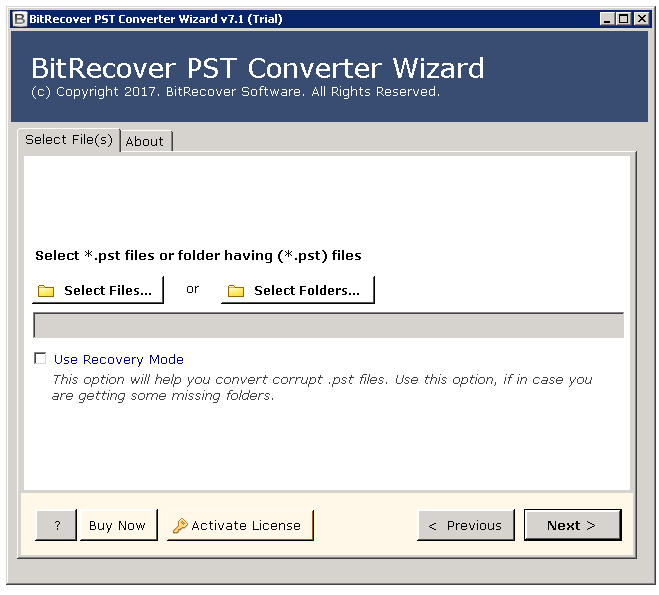Minimize the PST Converter Wizard window

coord(606,19)
